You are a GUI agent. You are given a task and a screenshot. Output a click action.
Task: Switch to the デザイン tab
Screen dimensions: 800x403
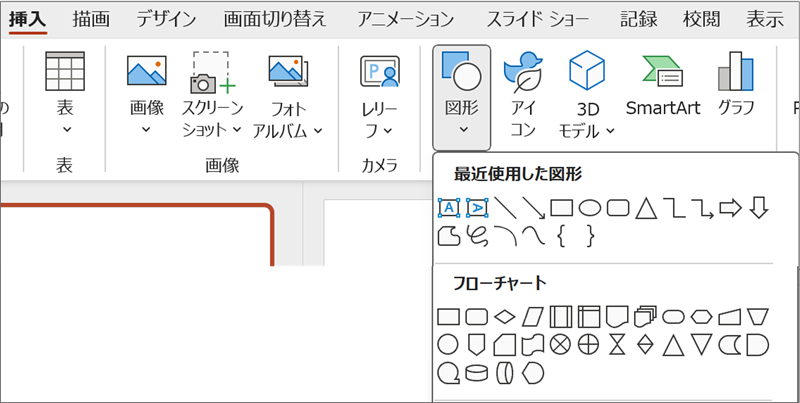coord(166,18)
